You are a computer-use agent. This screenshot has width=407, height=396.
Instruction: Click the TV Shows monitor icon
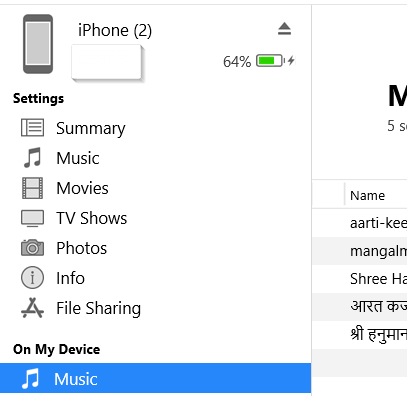pyautogui.click(x=32, y=218)
